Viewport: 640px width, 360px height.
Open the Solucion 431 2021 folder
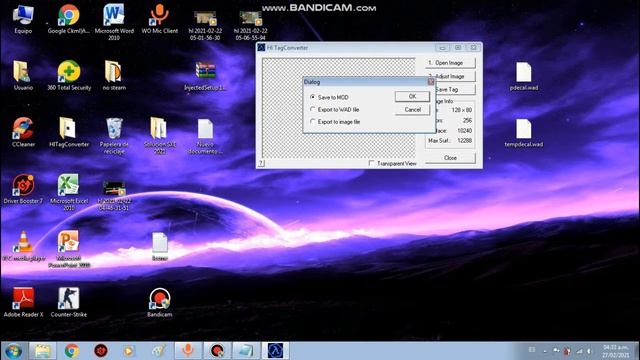(x=160, y=136)
